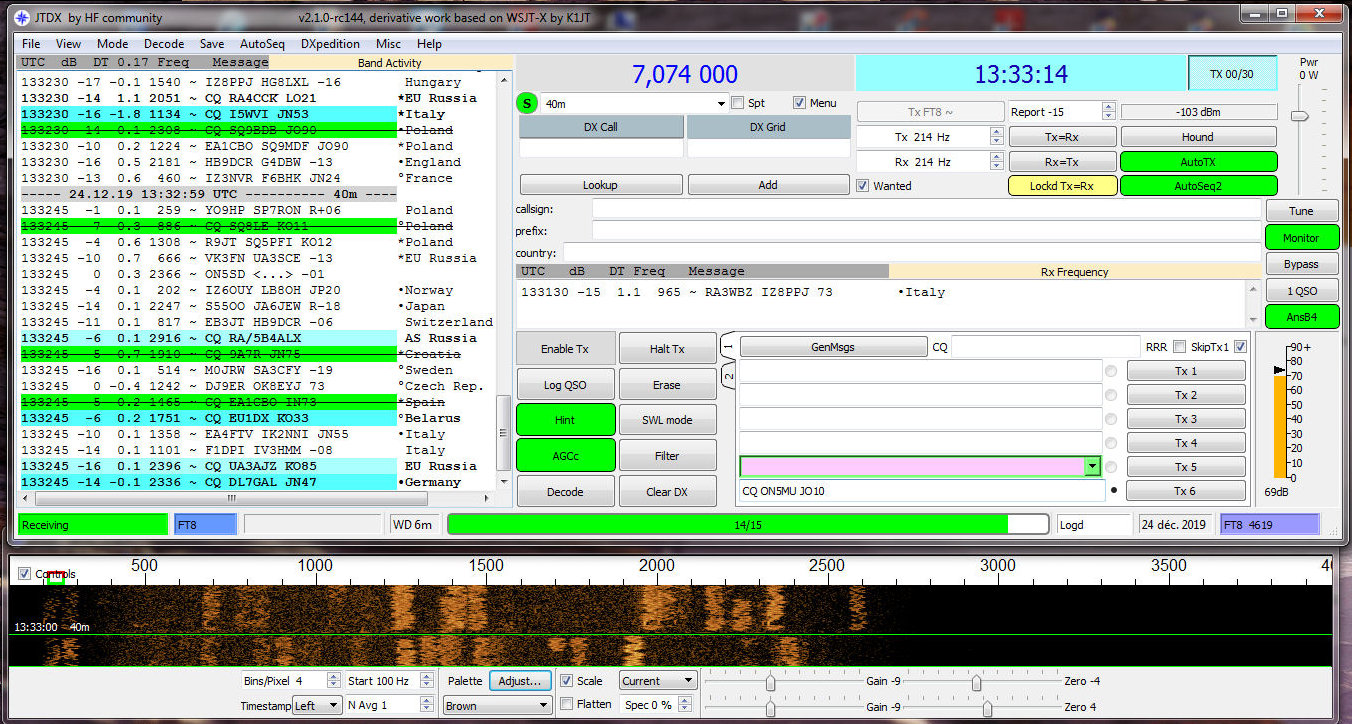Toggle the green AGCc button

tap(565, 456)
